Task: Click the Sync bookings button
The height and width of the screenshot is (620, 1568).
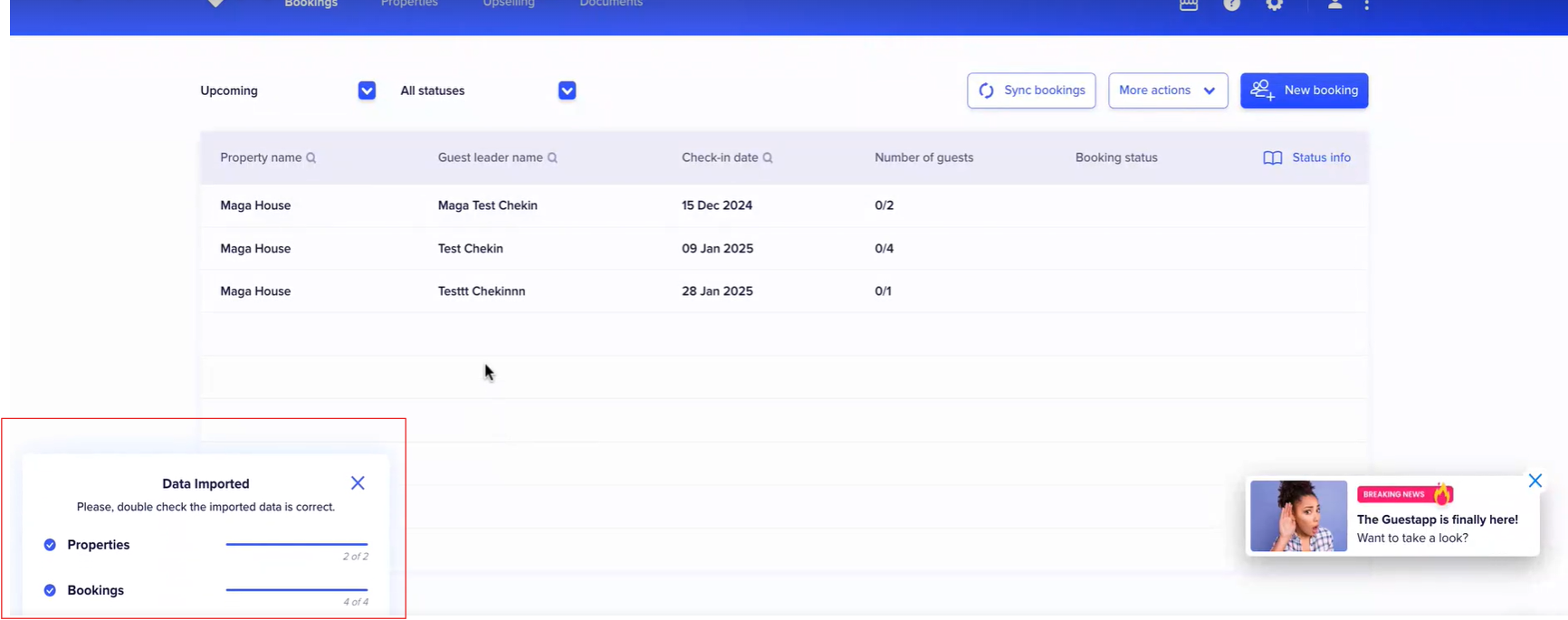Action: [x=1031, y=91]
